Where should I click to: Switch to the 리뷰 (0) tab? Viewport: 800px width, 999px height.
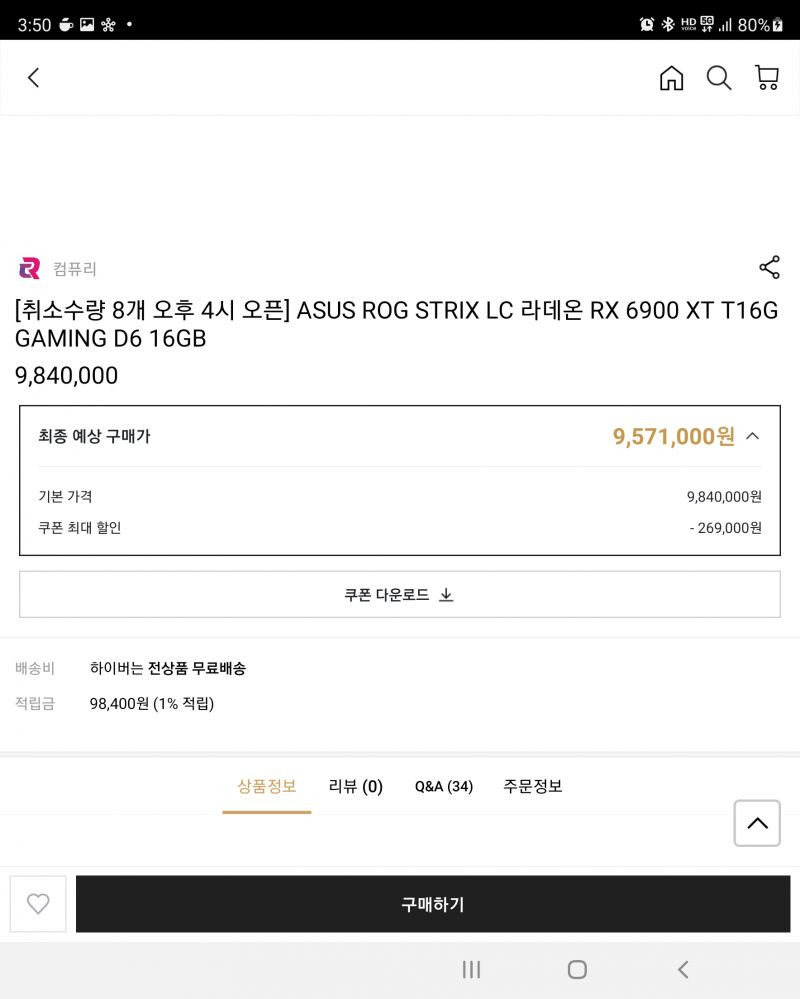(355, 787)
